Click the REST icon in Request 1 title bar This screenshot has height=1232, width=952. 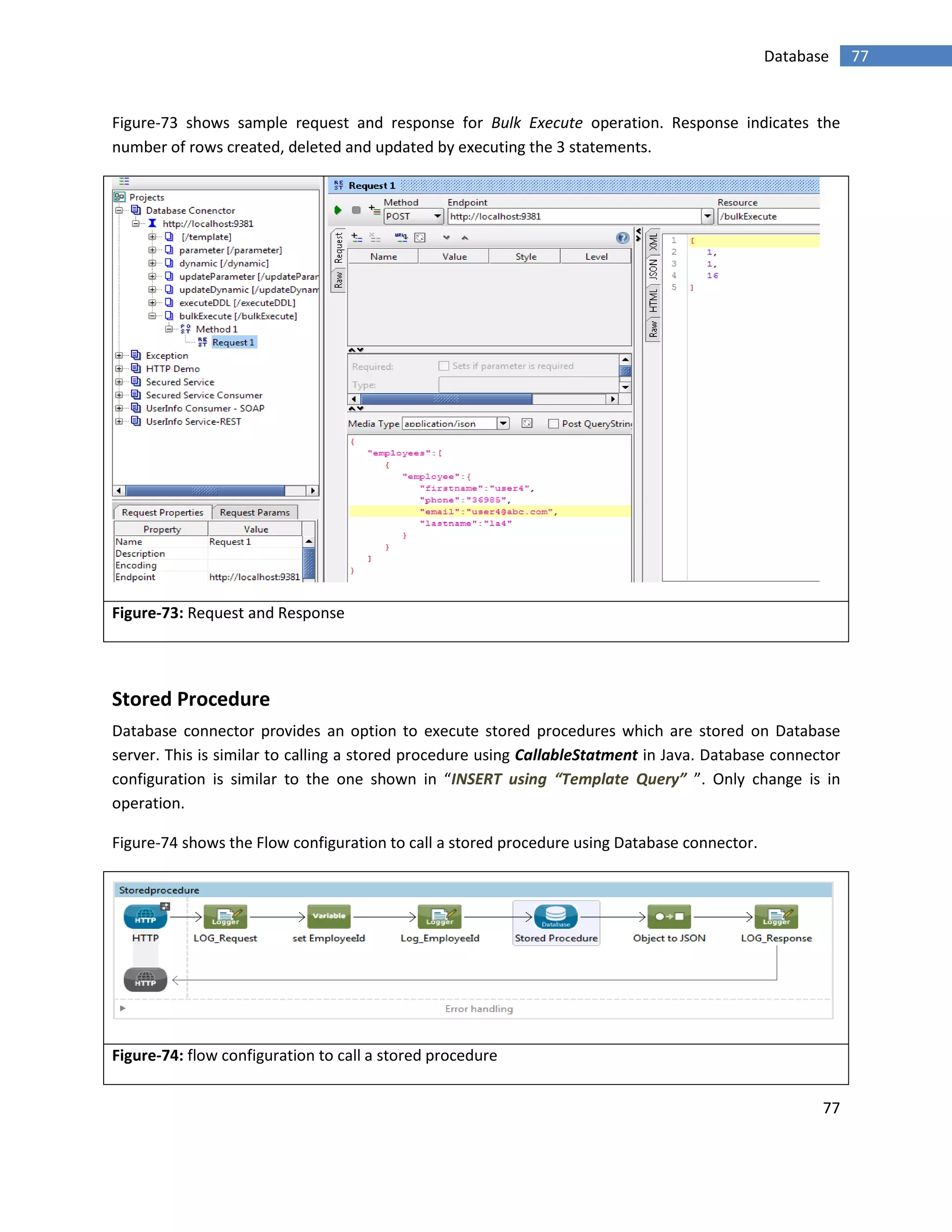(x=338, y=185)
